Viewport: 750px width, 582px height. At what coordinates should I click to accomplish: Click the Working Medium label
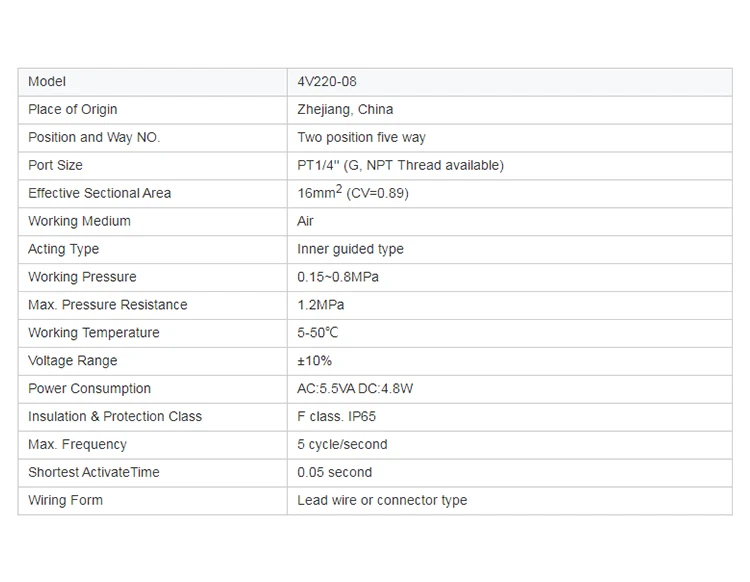[x=79, y=222]
